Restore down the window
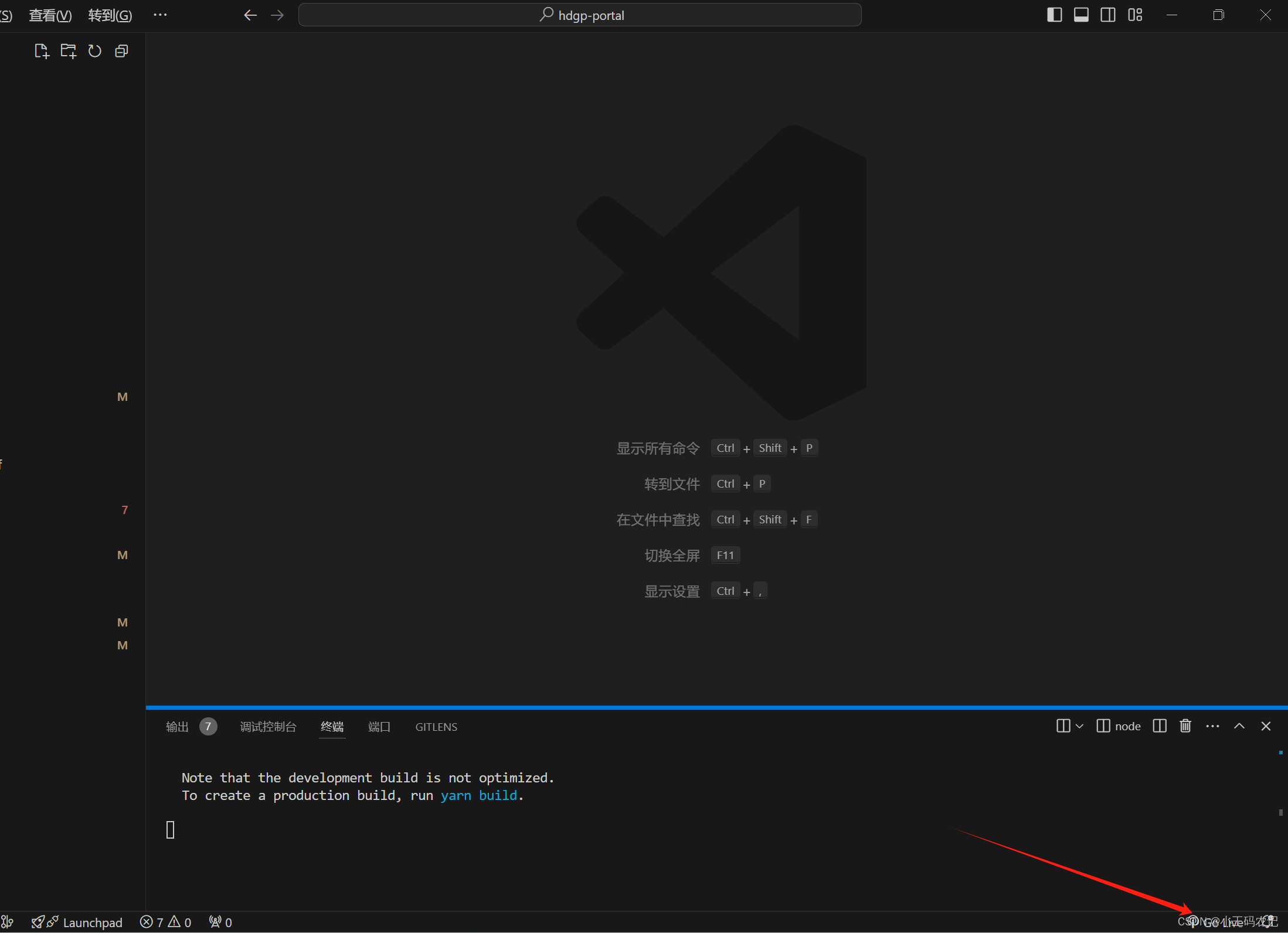Viewport: 1288px width, 933px height. 1218,15
